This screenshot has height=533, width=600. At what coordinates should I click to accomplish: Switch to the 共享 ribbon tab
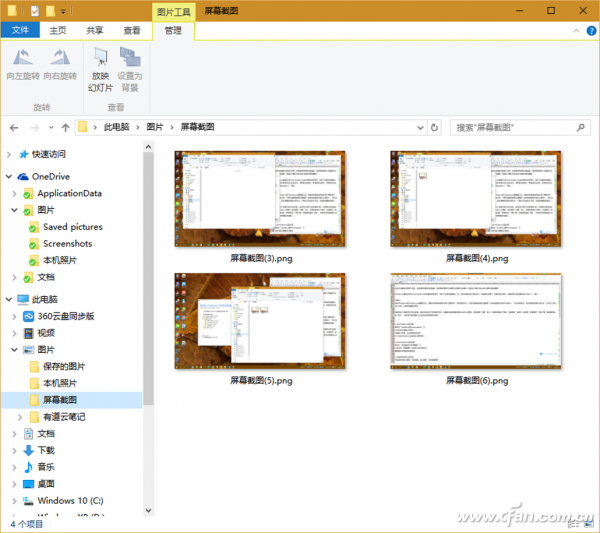pyautogui.click(x=95, y=30)
